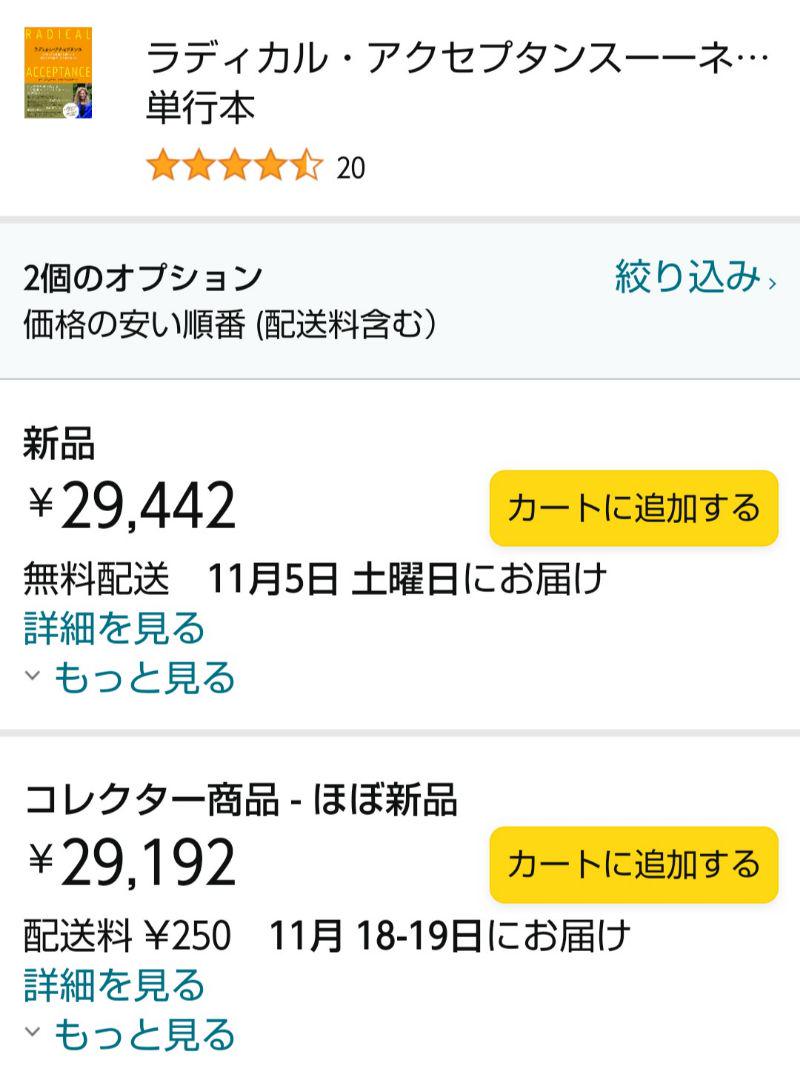Open the 絞り込み filter link
This screenshot has width=800, height=1080.
click(688, 276)
